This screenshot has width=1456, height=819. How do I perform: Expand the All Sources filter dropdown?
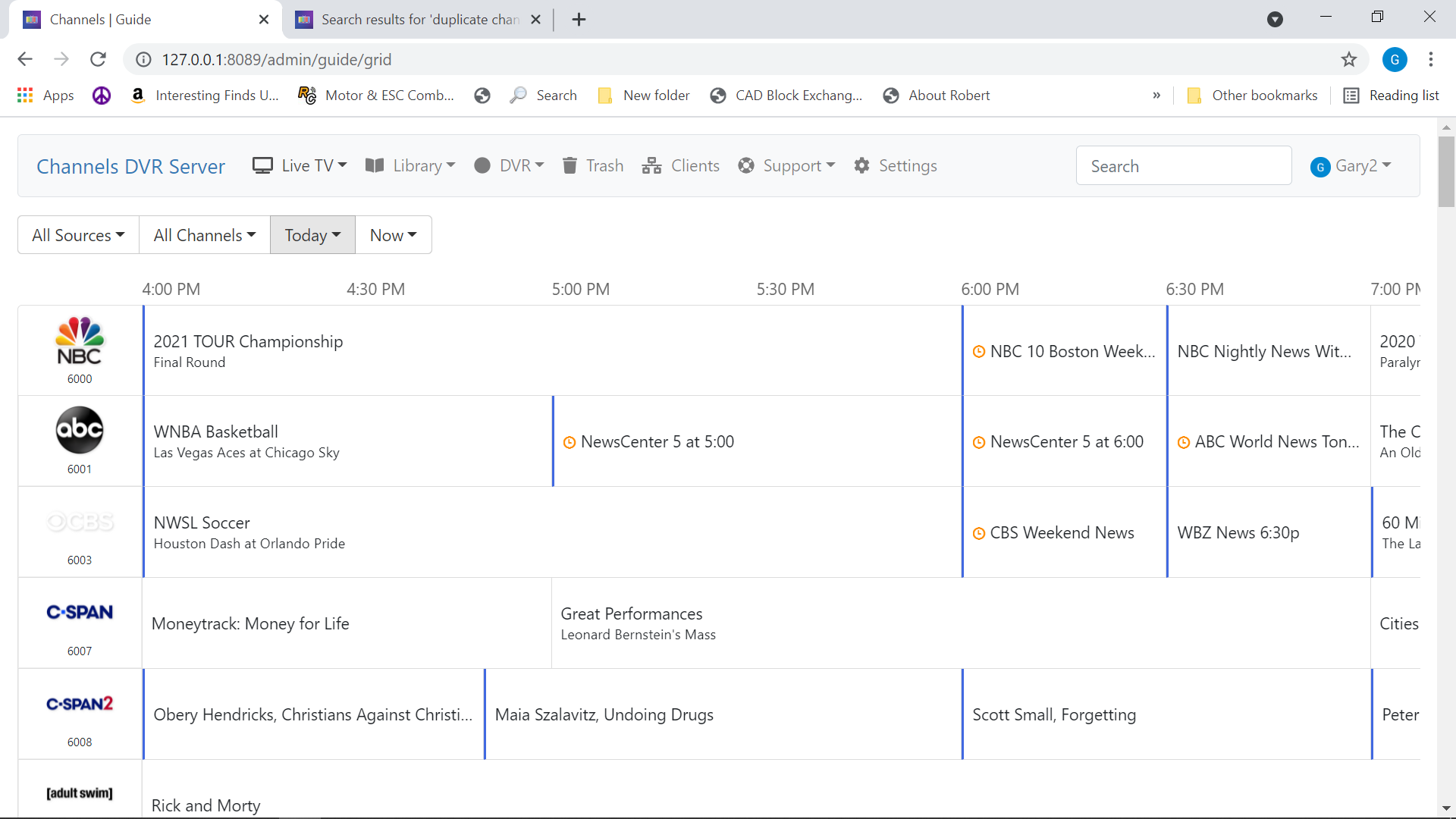[x=78, y=235]
